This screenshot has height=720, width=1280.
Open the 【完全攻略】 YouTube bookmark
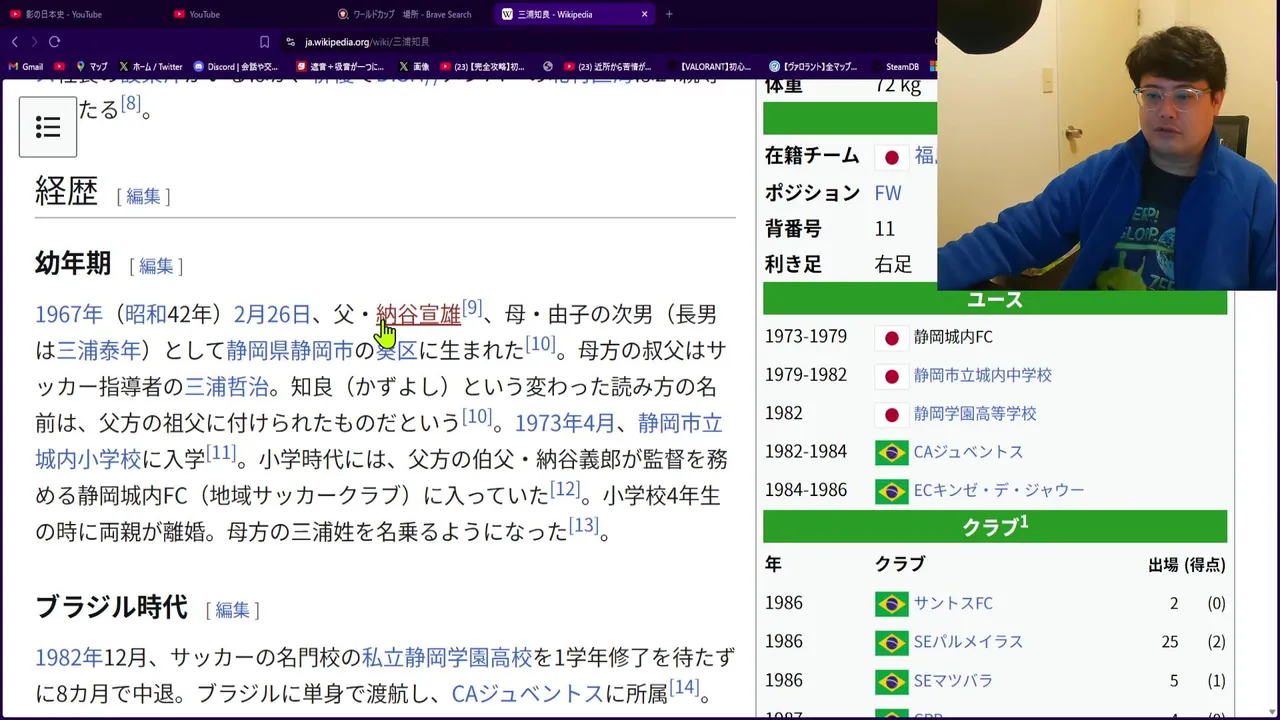(x=482, y=67)
